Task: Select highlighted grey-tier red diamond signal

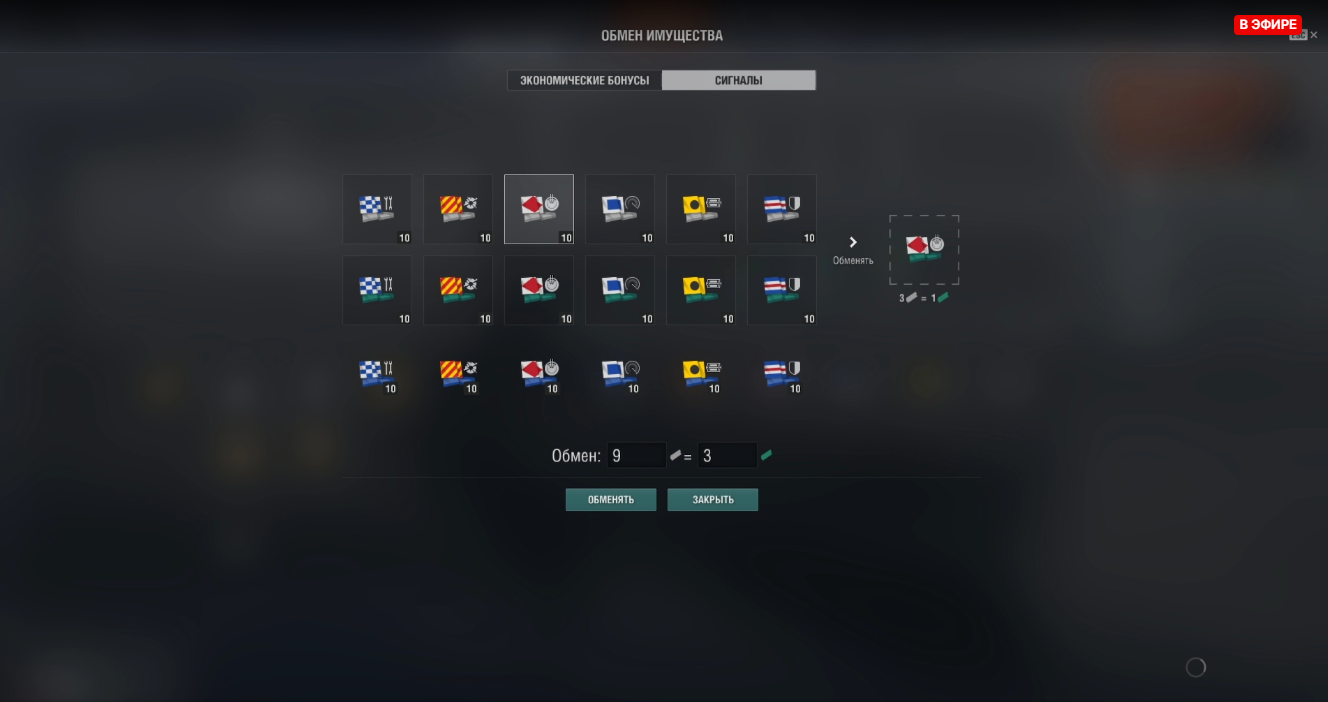Action: point(539,209)
